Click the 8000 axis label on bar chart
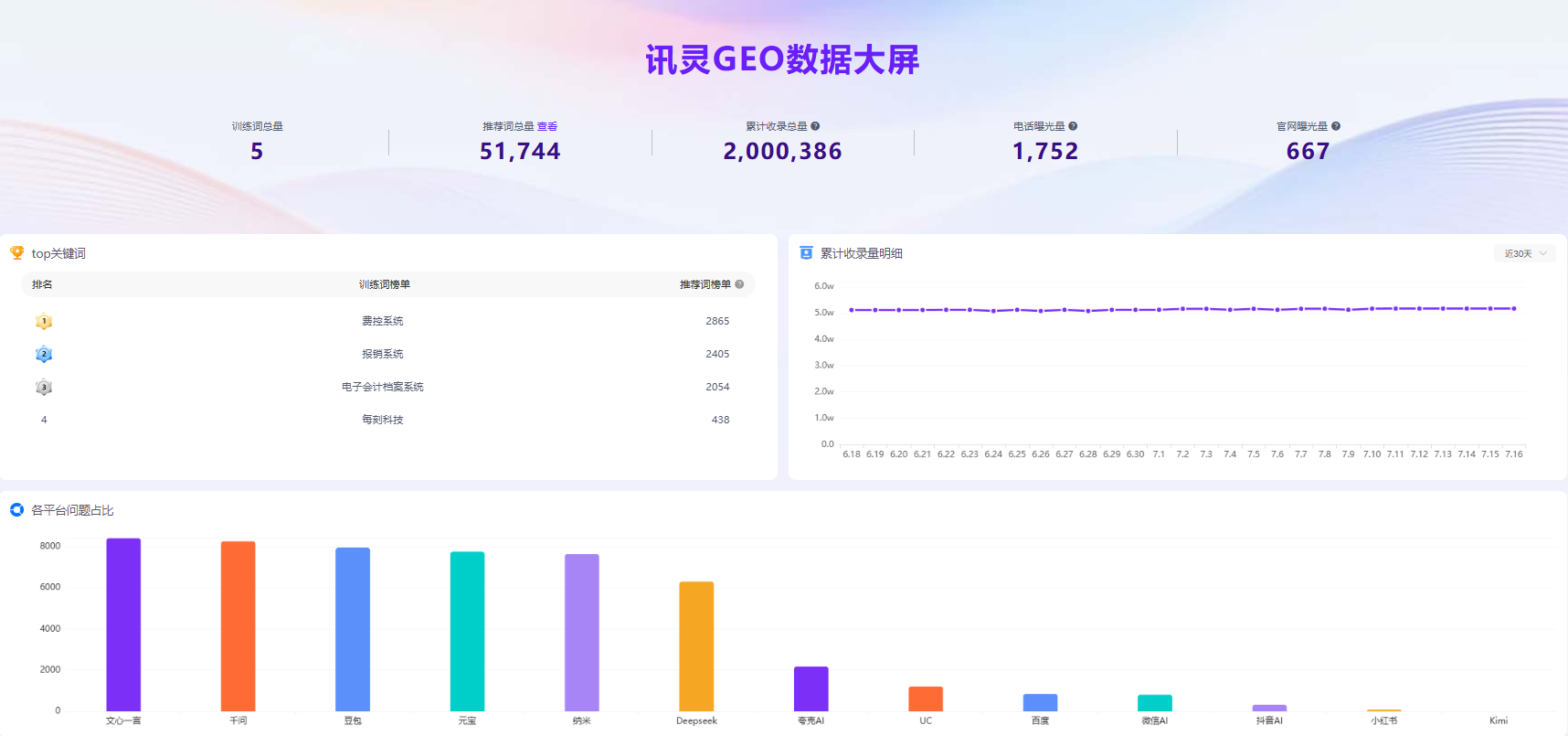The width and height of the screenshot is (1568, 736). [x=50, y=546]
